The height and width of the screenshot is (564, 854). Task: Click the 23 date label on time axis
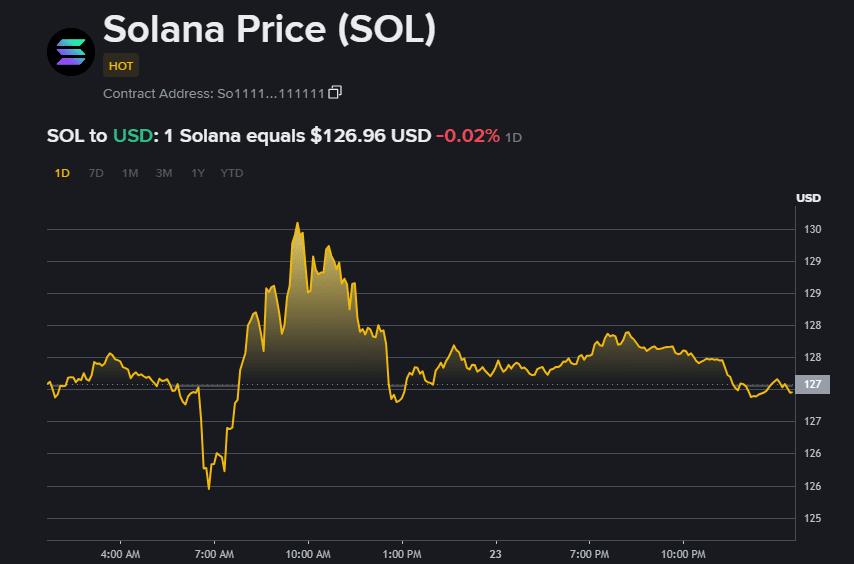pyautogui.click(x=495, y=553)
